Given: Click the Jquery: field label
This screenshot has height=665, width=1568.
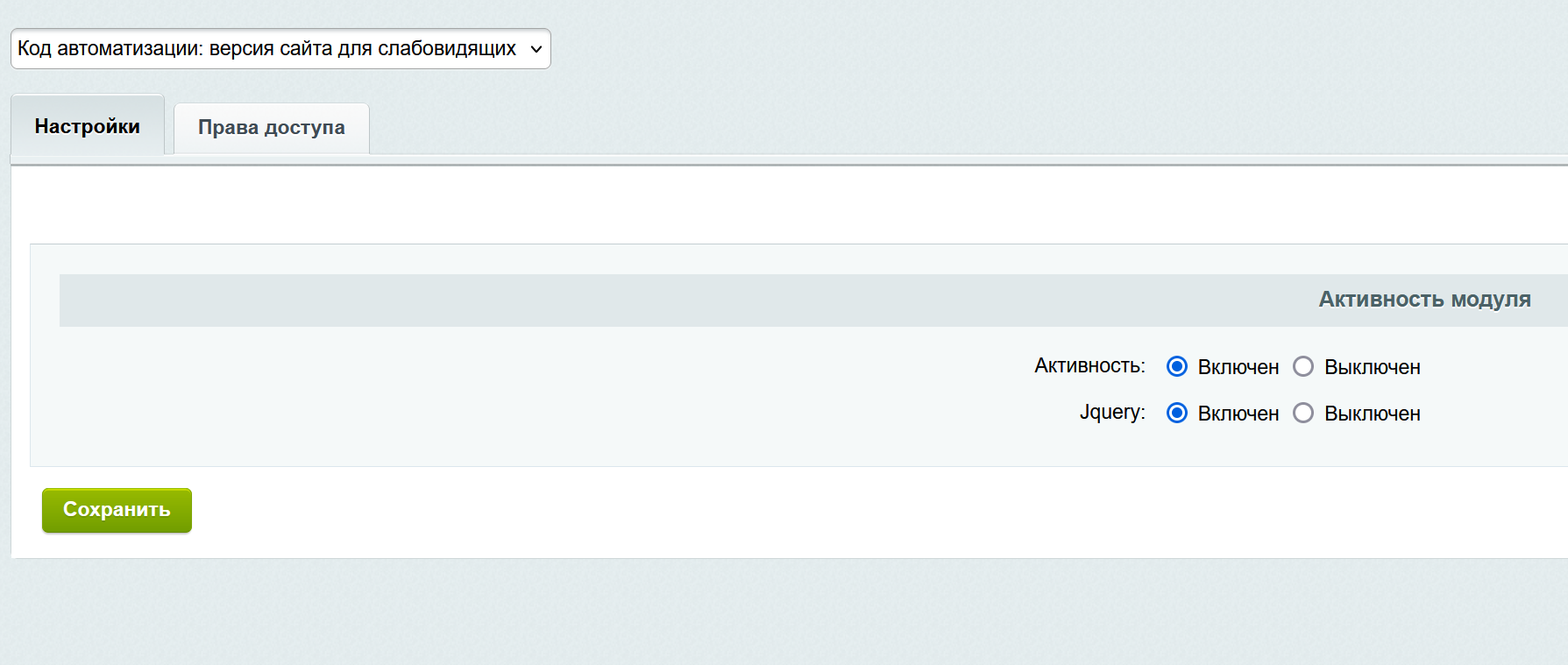Looking at the screenshot, I should 1111,412.
